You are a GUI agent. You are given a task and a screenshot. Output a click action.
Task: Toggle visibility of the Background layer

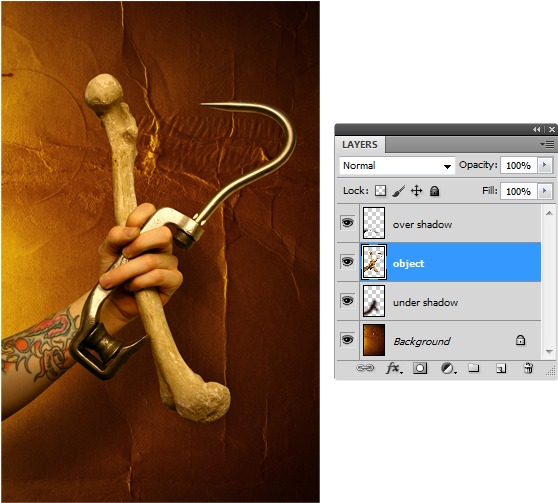347,340
